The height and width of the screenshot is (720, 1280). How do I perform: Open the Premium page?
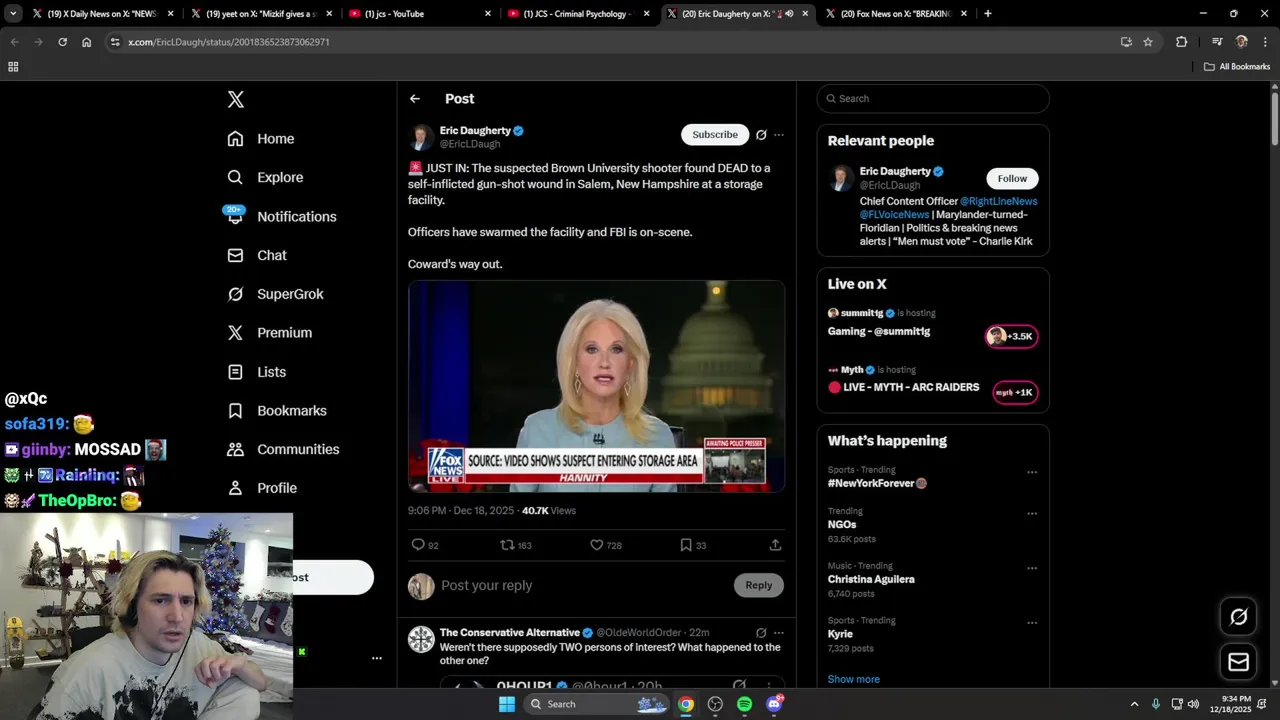(x=270, y=333)
